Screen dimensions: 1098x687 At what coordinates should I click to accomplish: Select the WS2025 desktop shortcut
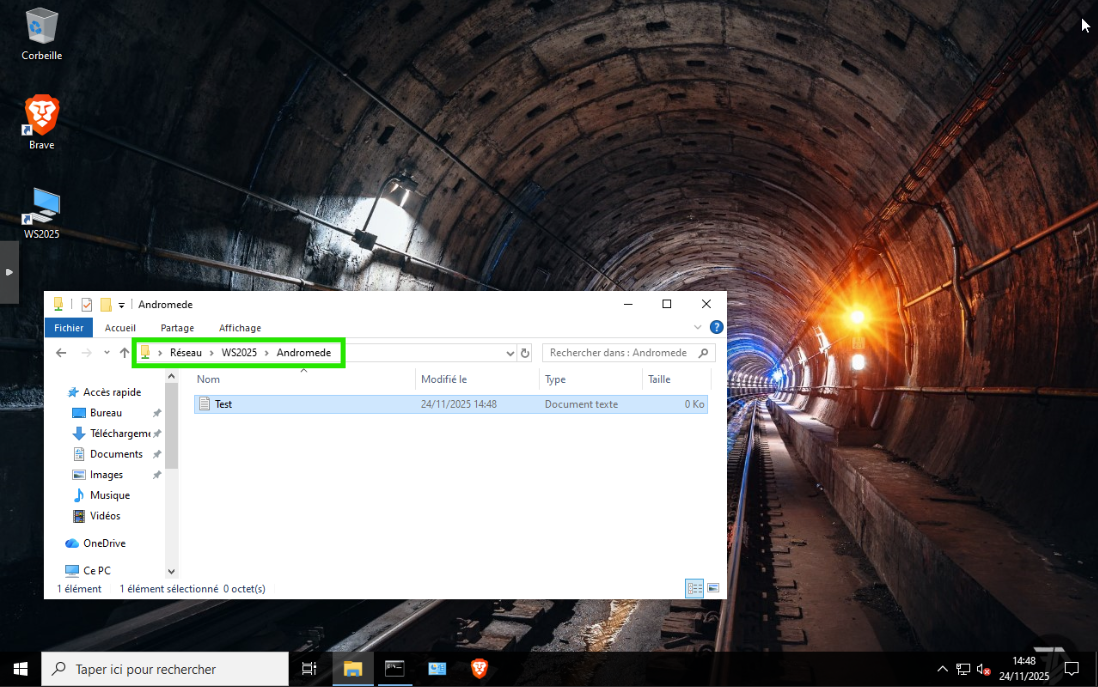click(41, 208)
